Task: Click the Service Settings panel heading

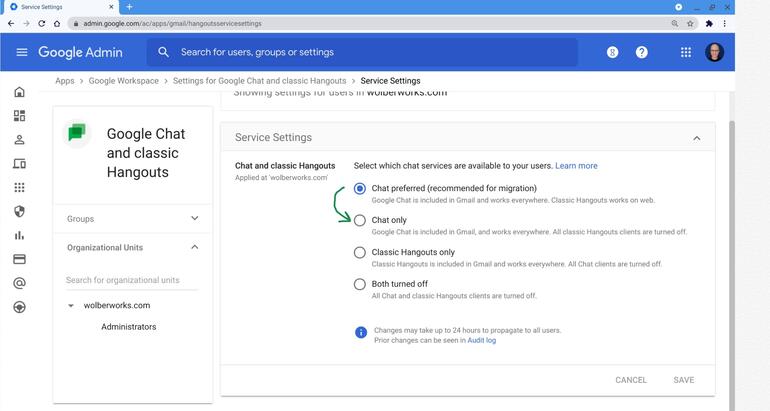Action: coord(273,137)
